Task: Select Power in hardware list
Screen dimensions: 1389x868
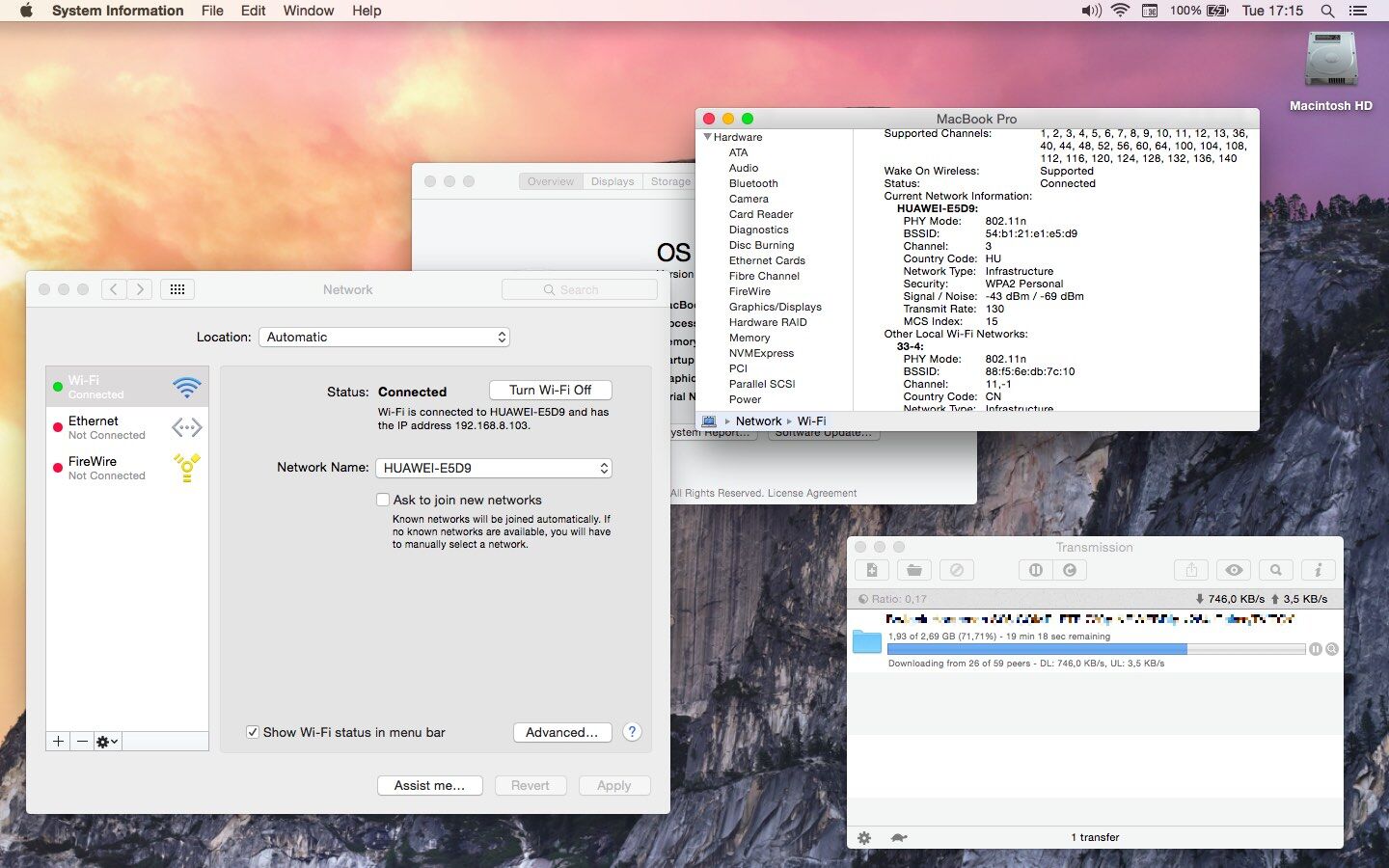Action: pyautogui.click(x=745, y=399)
